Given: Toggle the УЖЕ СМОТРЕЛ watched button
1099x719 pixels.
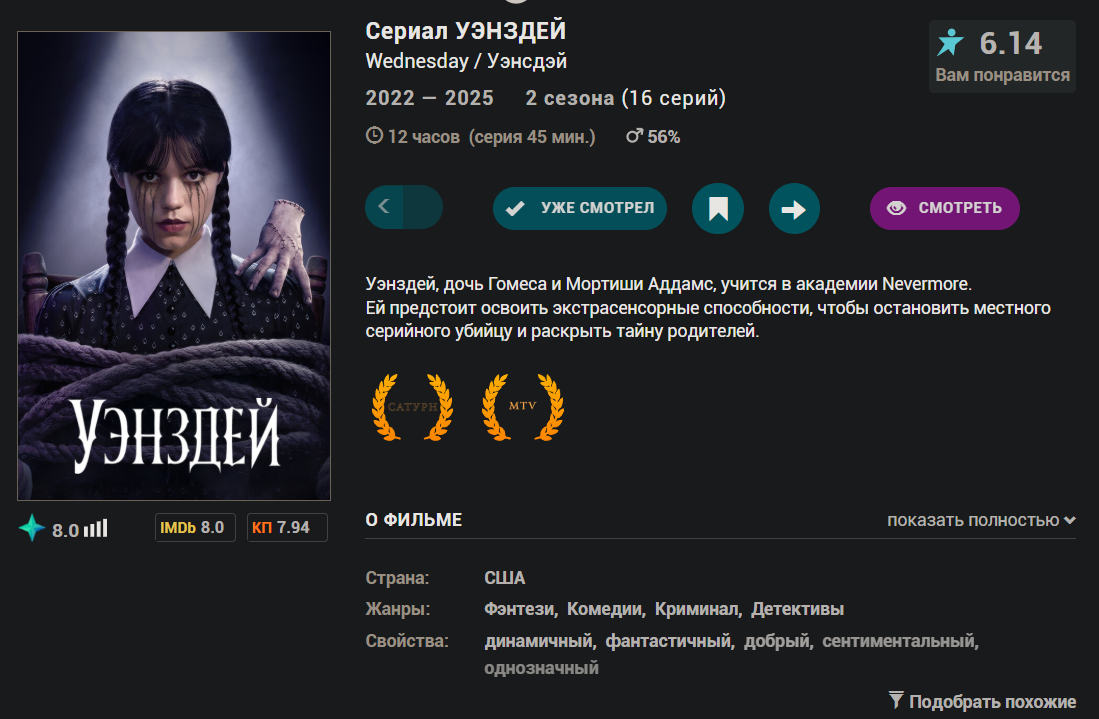Looking at the screenshot, I should coord(580,208).
